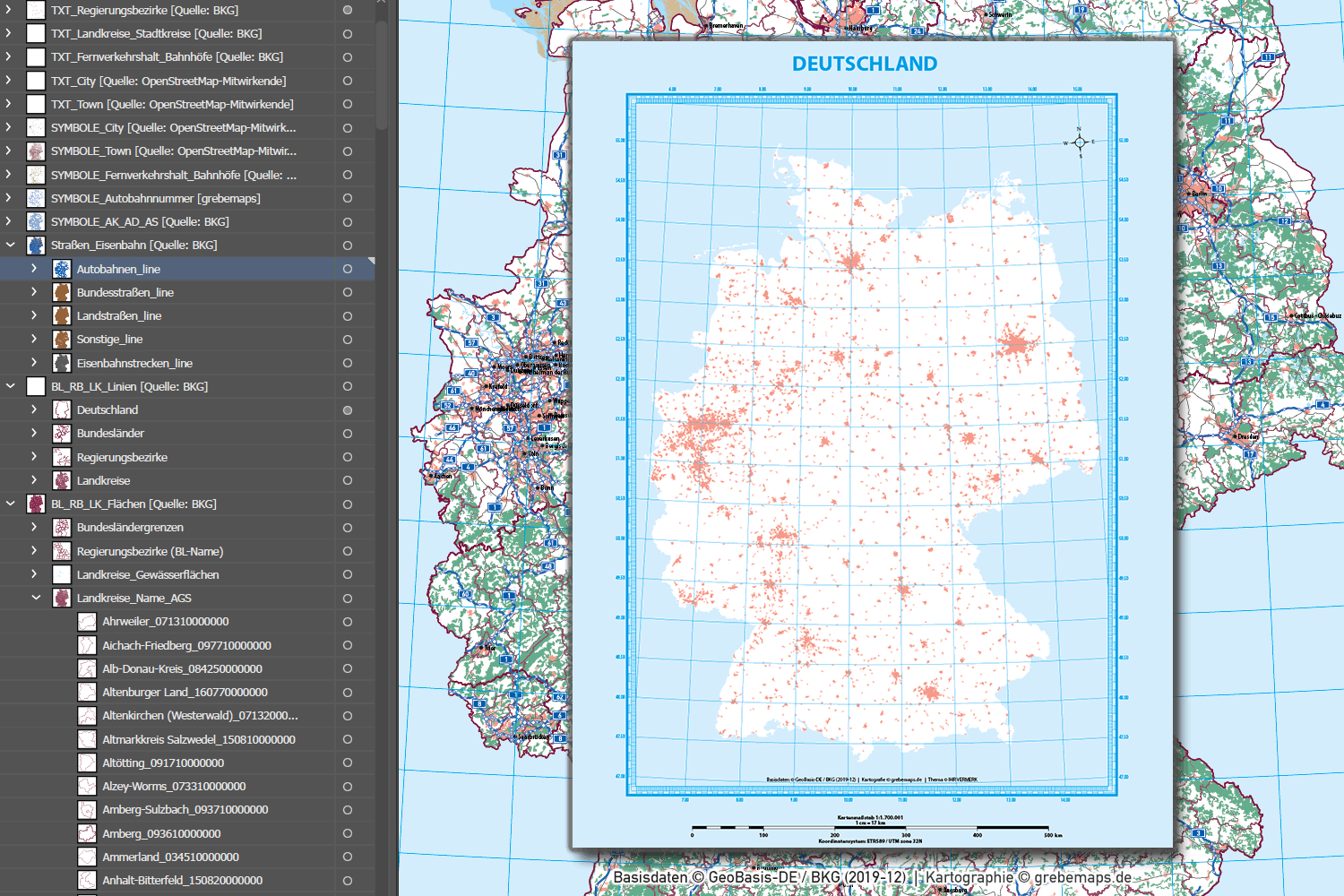Collapse the Landkreise_Name_AGS layer group
The image size is (1344, 896).
tap(36, 598)
